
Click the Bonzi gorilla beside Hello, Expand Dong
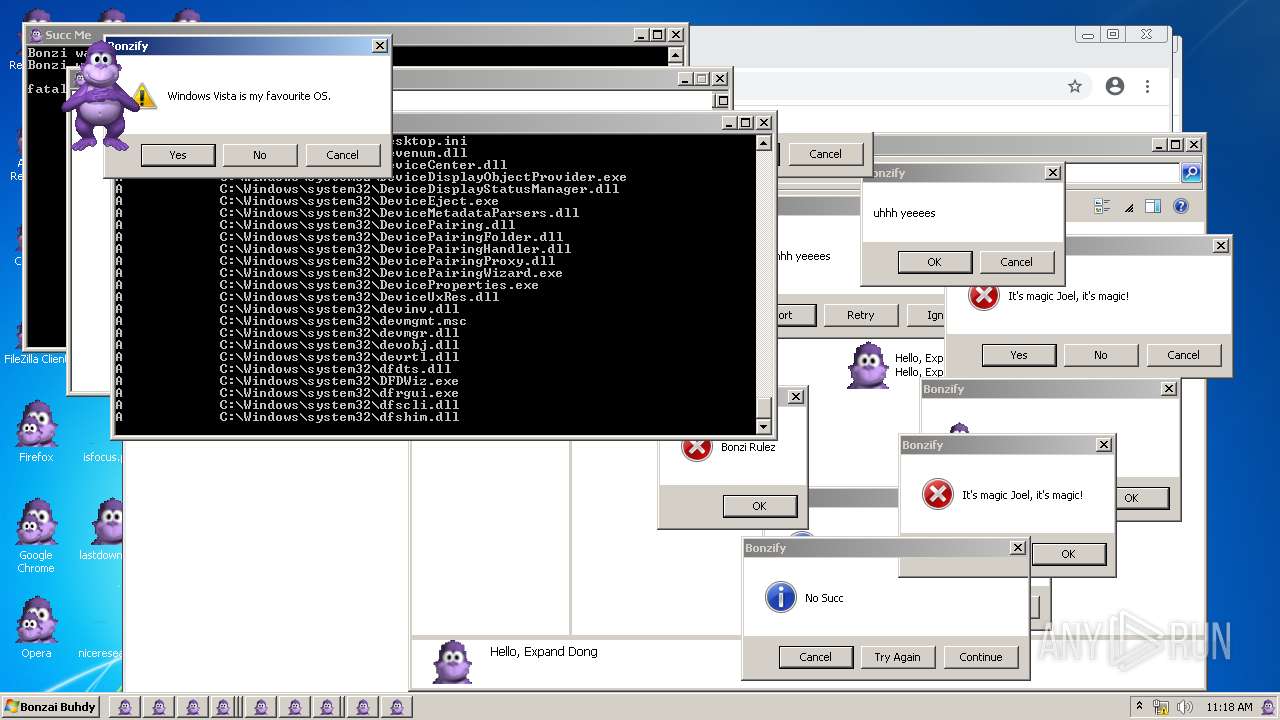[x=452, y=662]
